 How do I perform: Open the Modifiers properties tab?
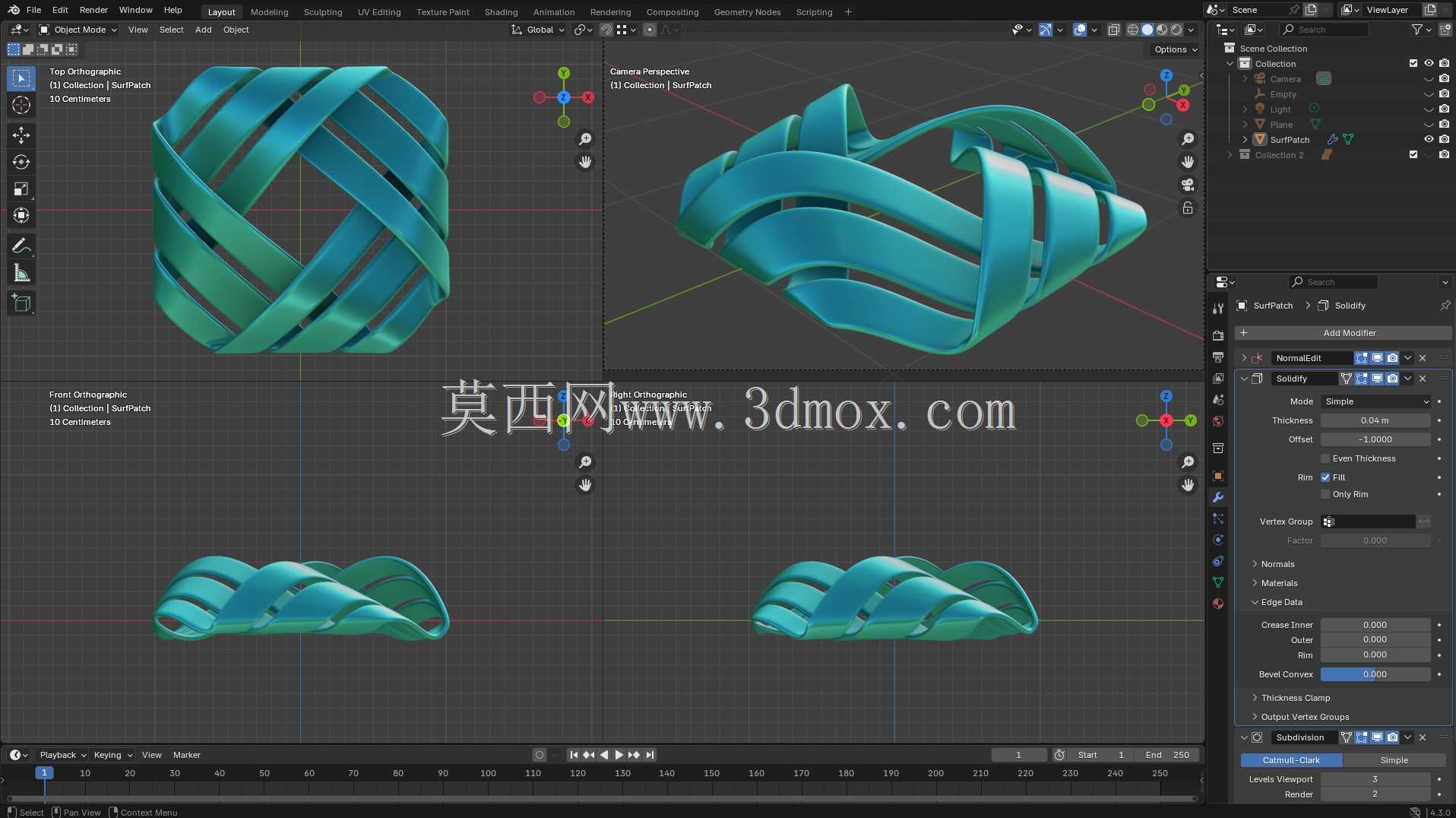pos(1218,497)
